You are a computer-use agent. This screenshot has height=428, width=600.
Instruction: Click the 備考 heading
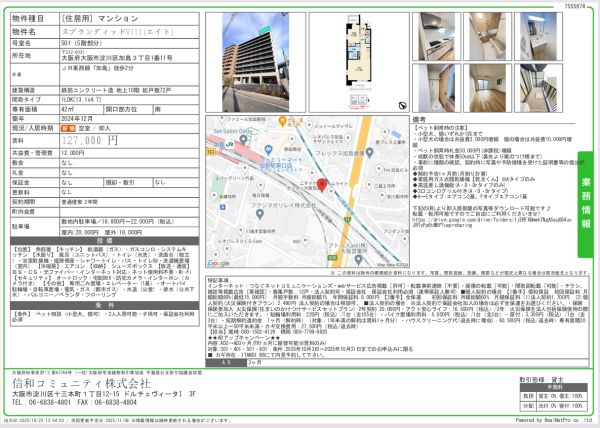pyautogui.click(x=420, y=119)
